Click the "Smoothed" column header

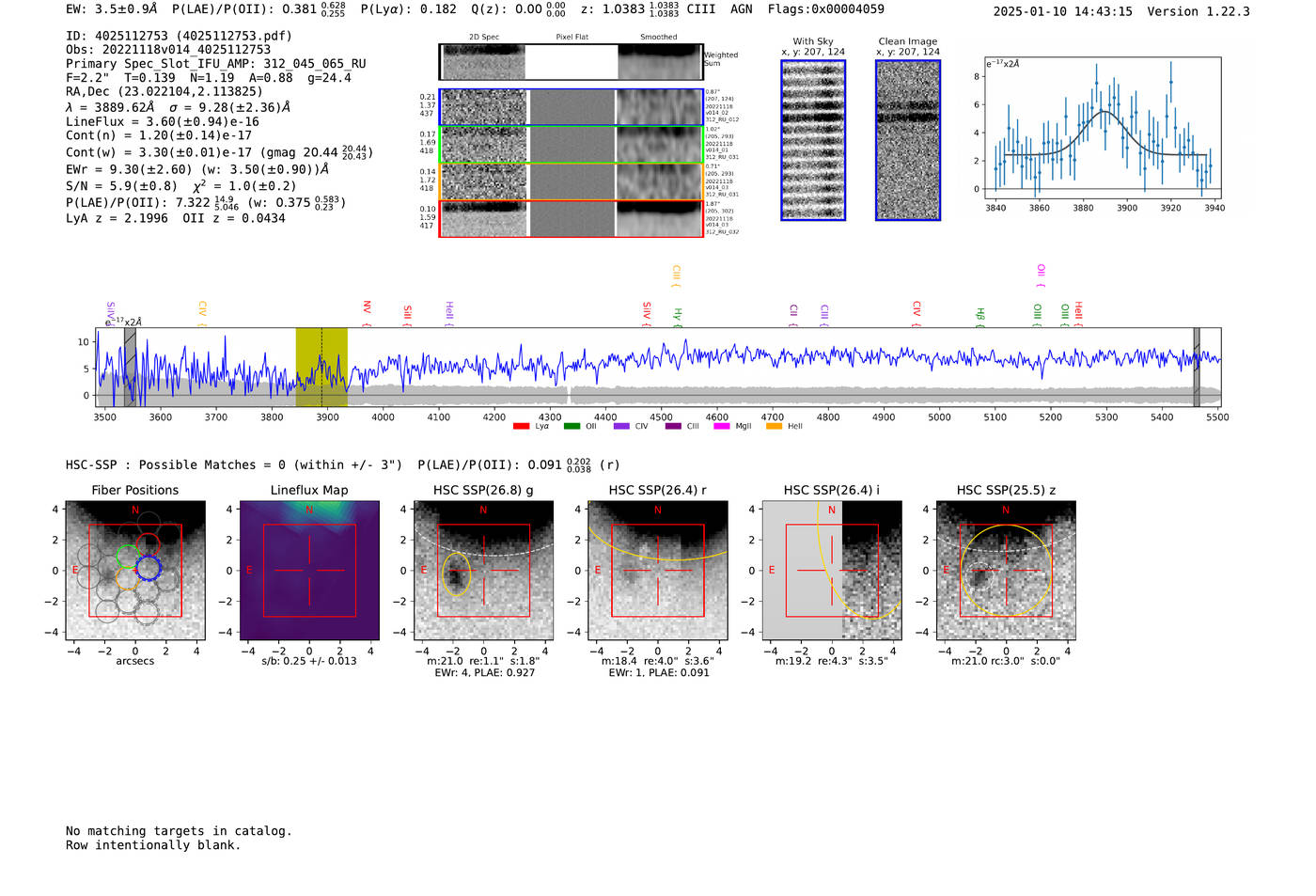[659, 37]
